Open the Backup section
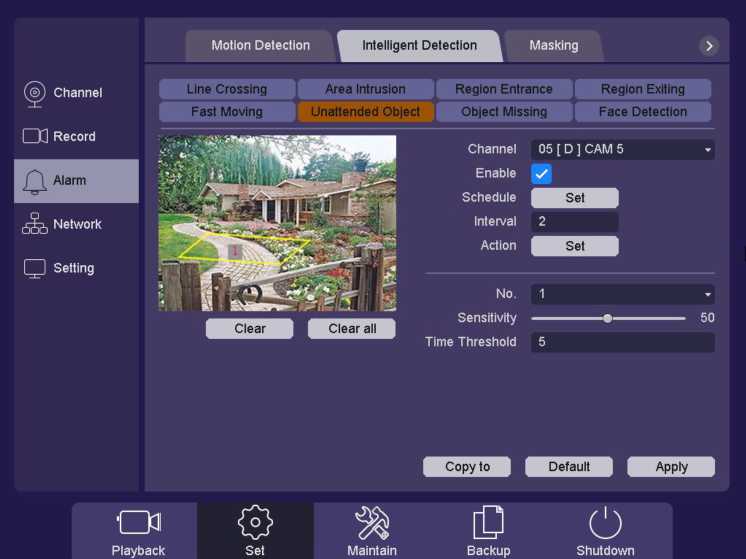This screenshot has width=746, height=559. pyautogui.click(x=488, y=531)
